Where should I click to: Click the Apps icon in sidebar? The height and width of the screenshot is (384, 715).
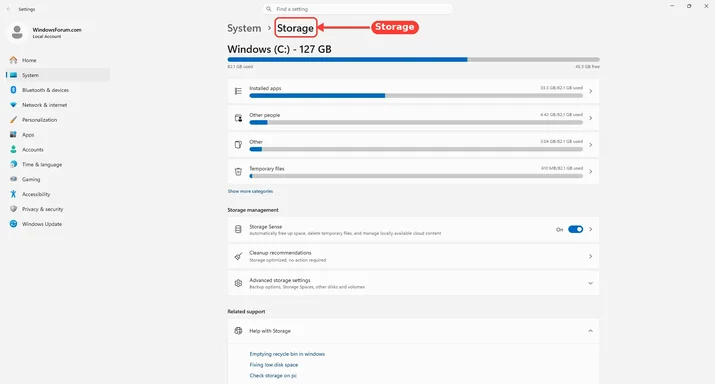point(13,135)
